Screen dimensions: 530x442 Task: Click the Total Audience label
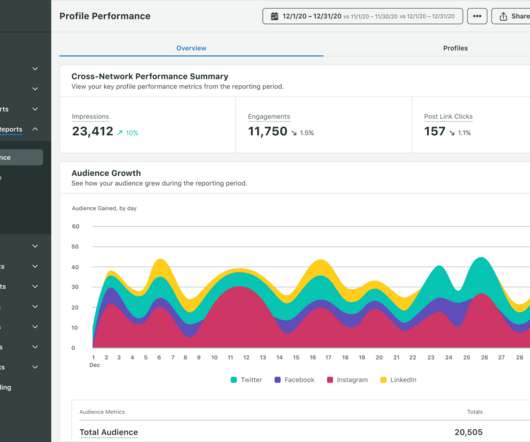tap(109, 432)
